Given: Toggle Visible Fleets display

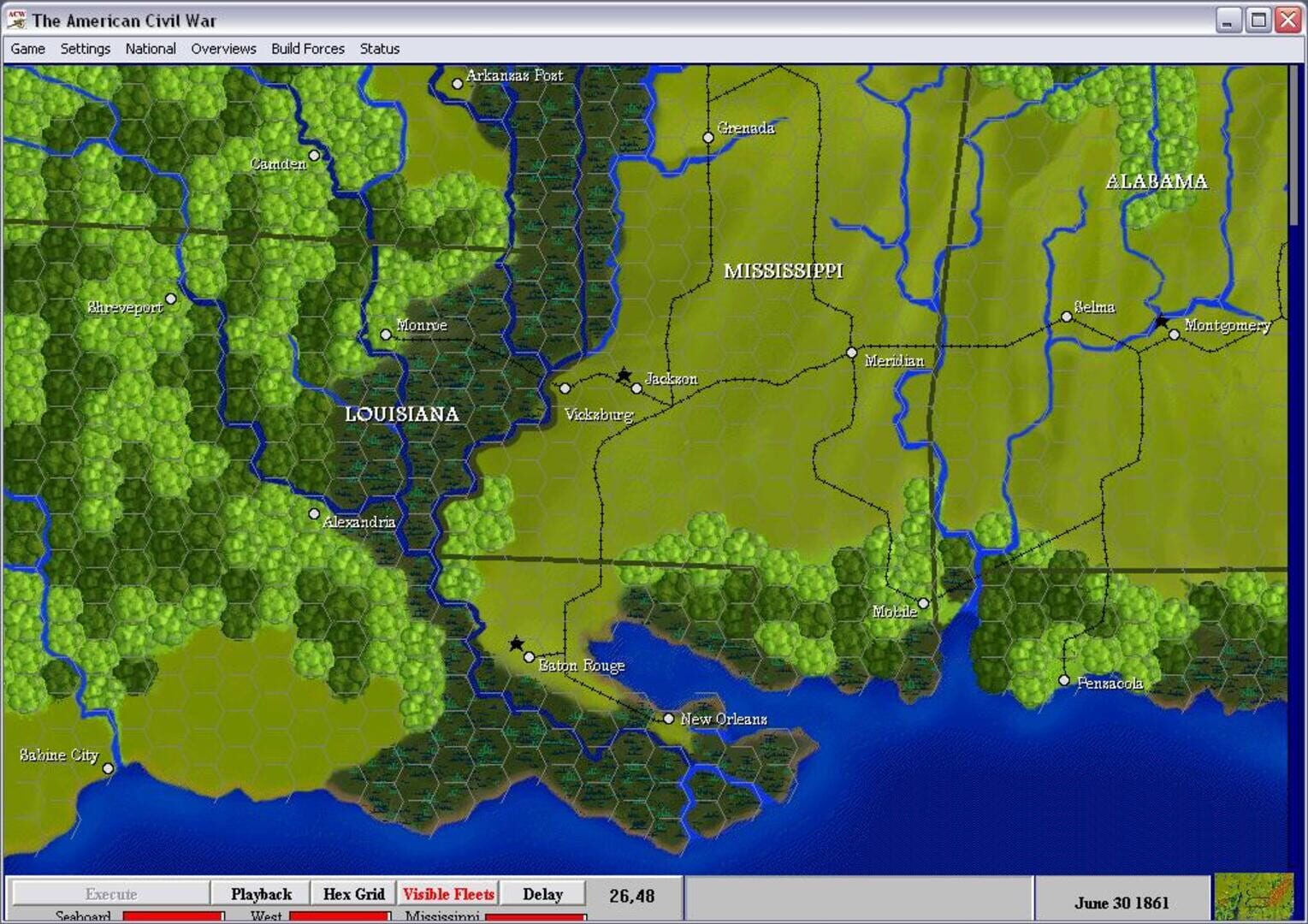Looking at the screenshot, I should (448, 893).
